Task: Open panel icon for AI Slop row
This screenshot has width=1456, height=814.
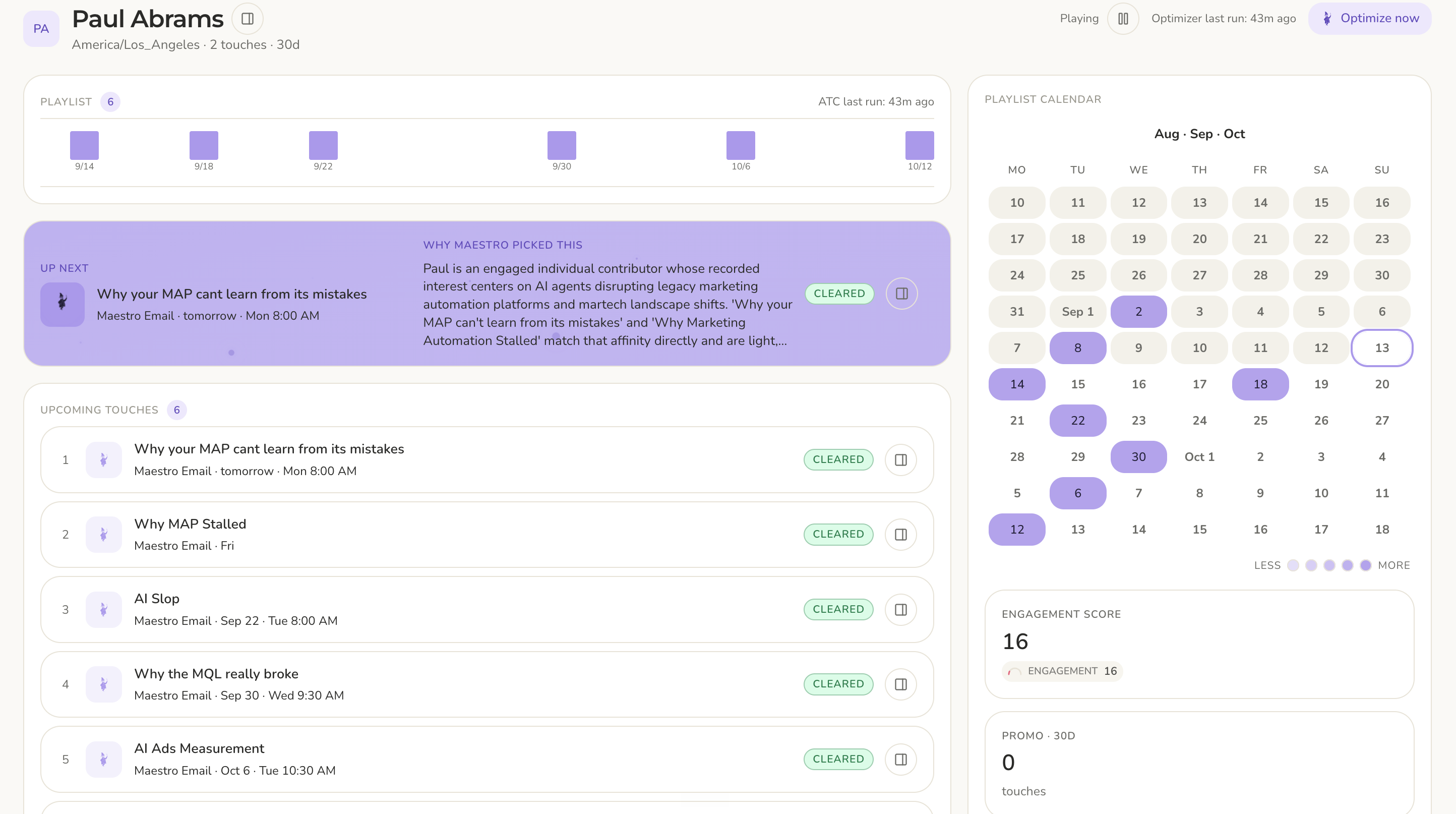Action: pos(901,609)
